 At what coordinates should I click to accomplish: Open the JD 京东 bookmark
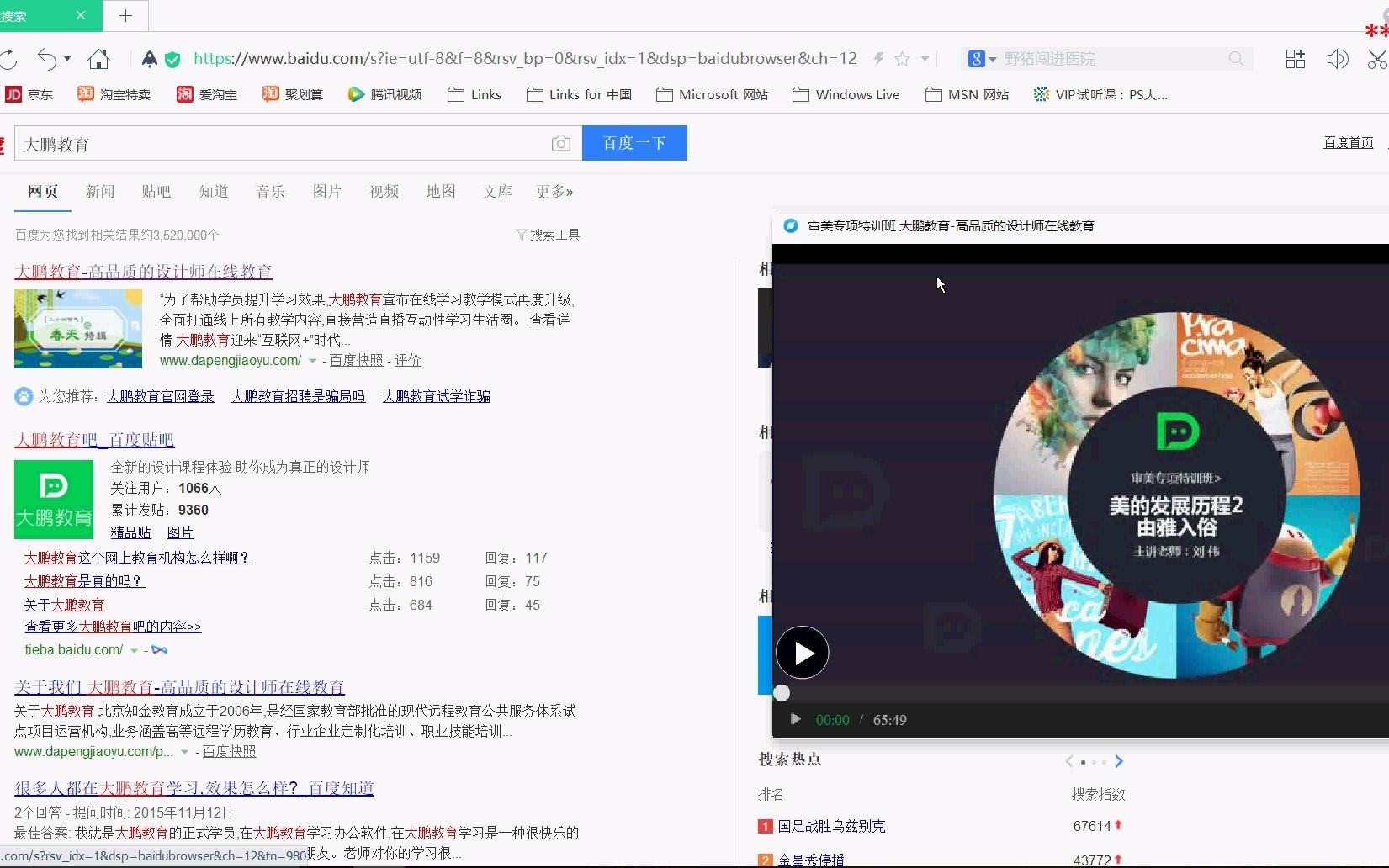point(29,94)
